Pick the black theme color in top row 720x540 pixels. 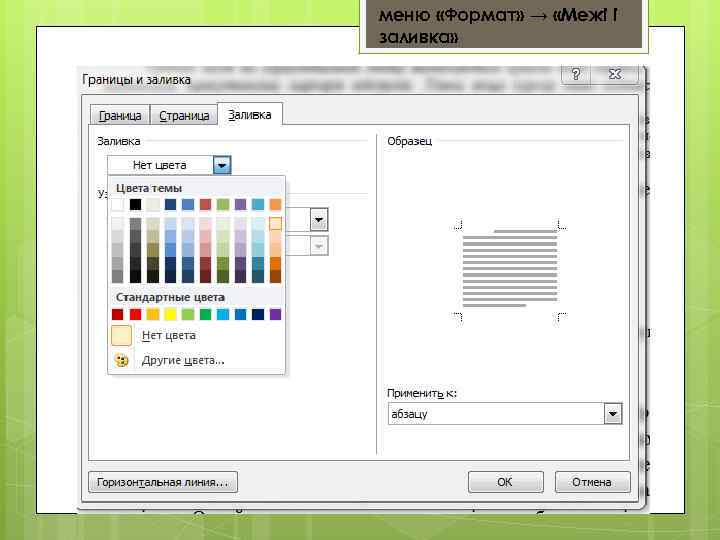135,204
